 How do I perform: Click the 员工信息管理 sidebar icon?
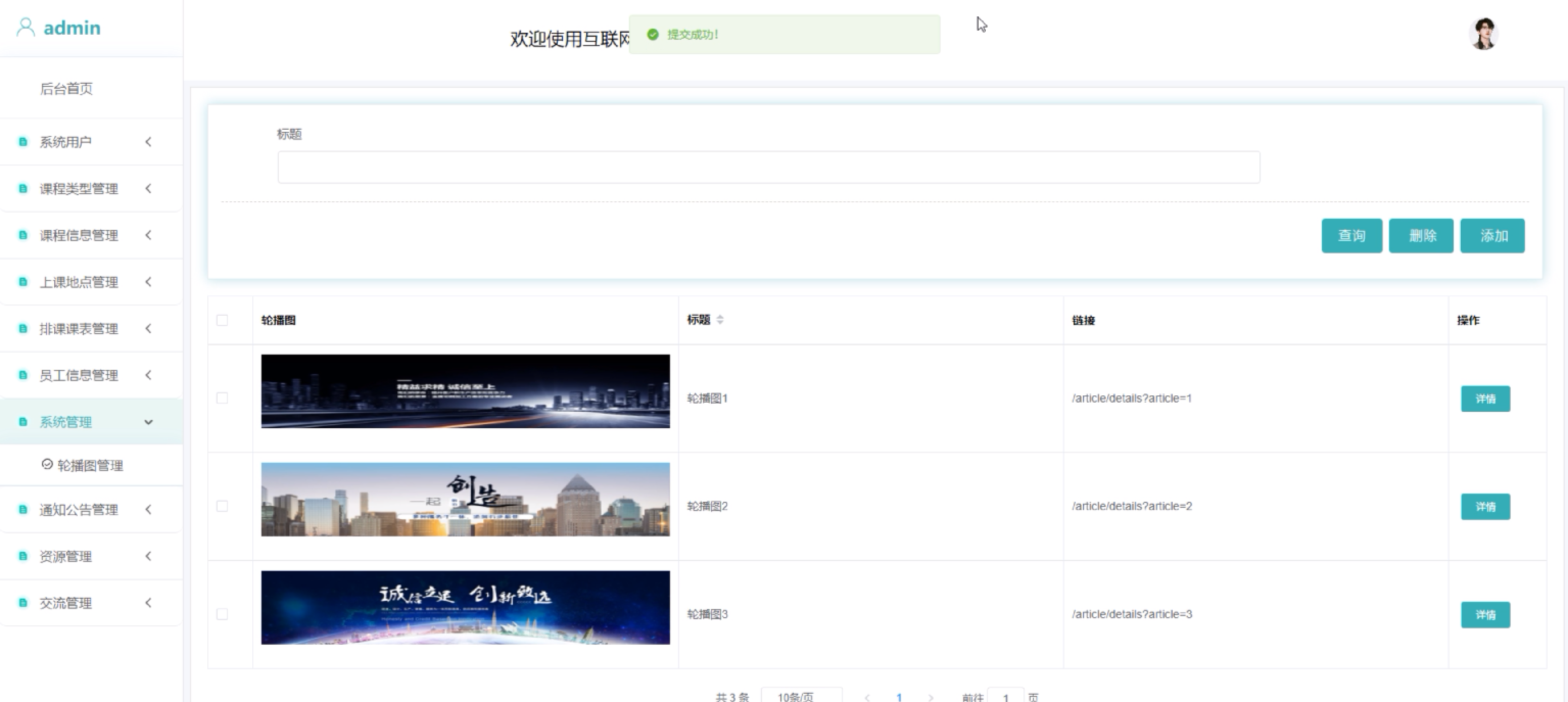click(x=23, y=375)
